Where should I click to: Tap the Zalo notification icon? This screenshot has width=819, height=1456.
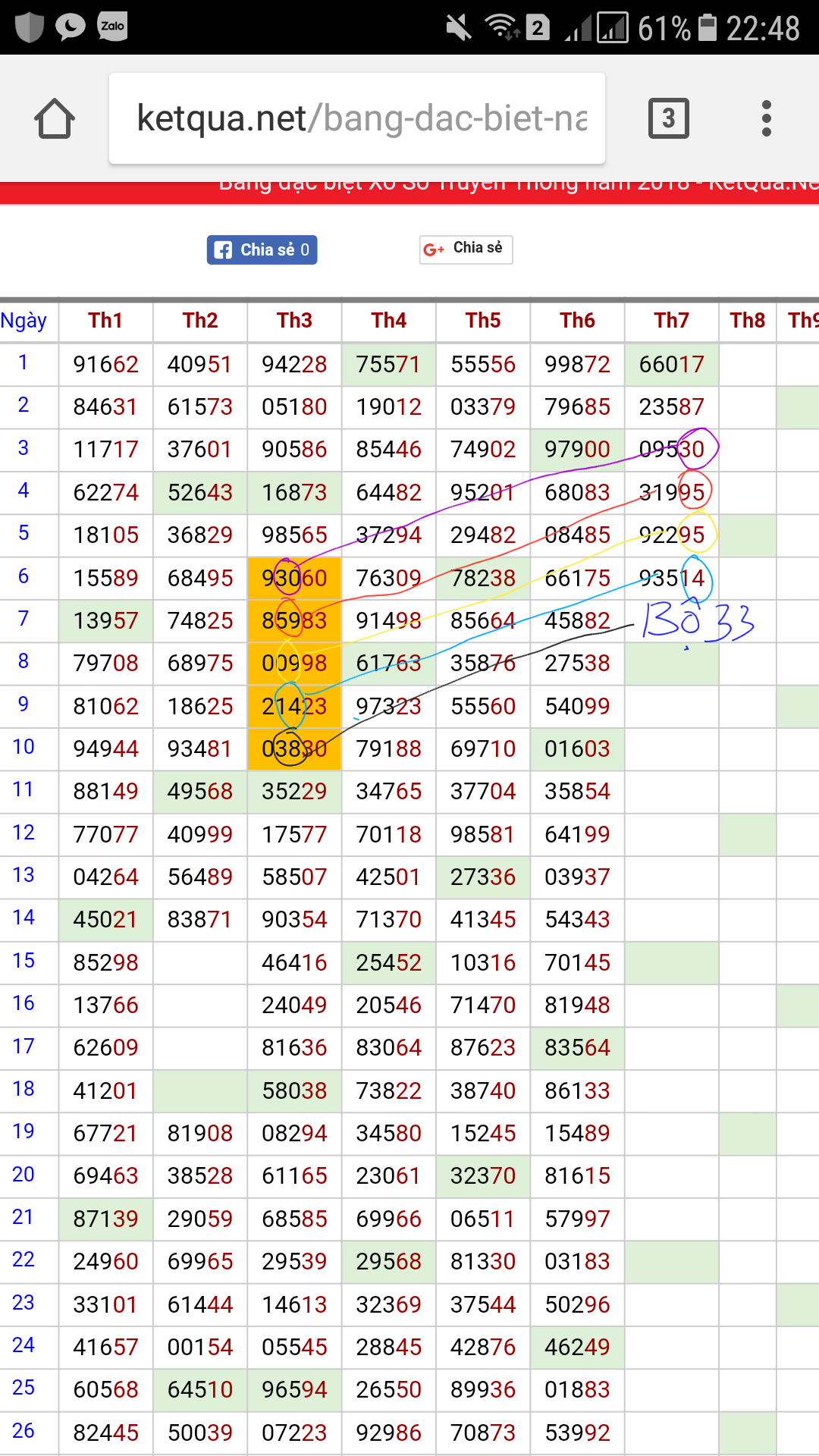[112, 27]
